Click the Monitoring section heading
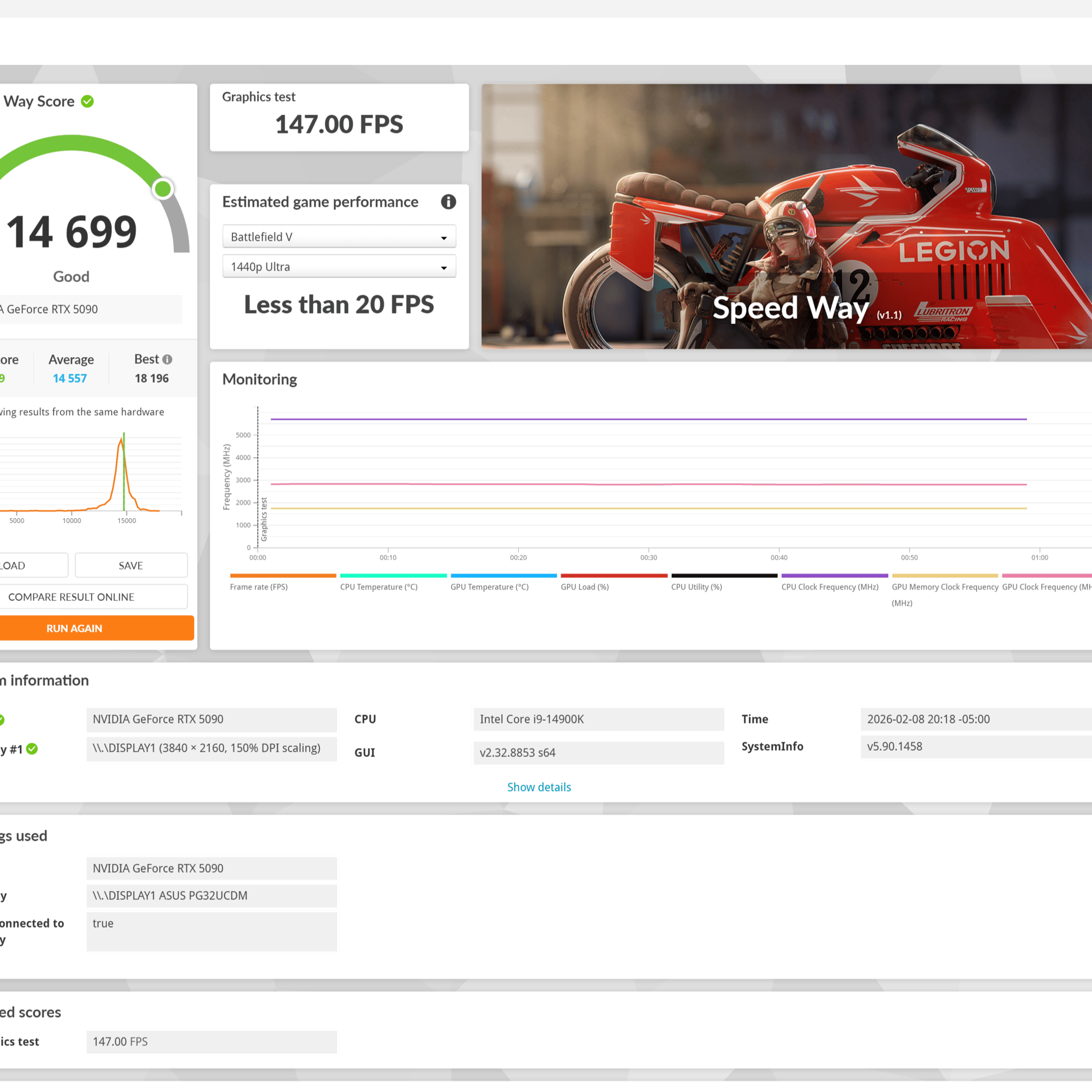The image size is (1092, 1092). [260, 379]
